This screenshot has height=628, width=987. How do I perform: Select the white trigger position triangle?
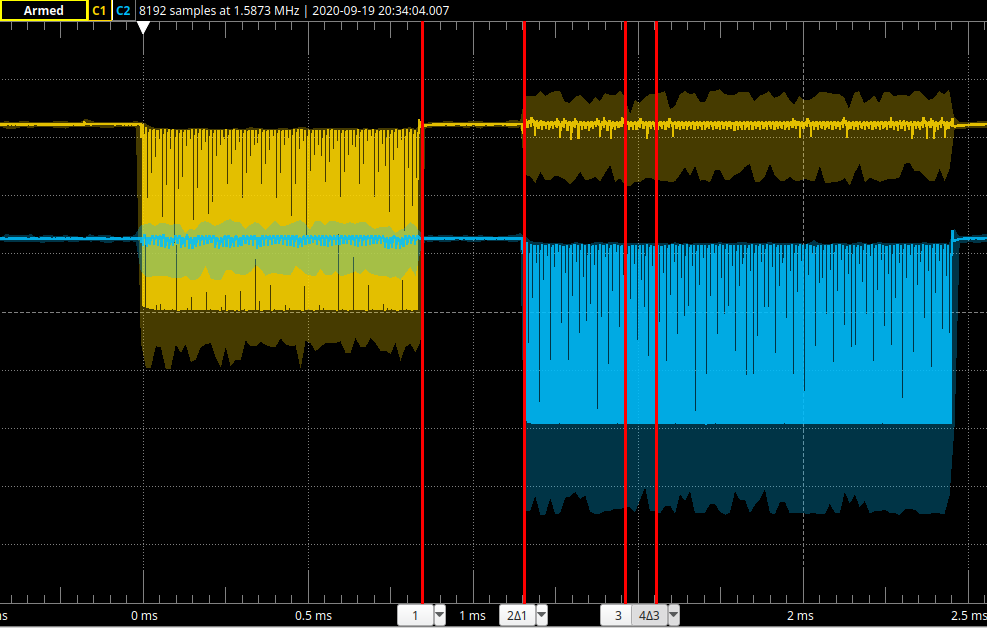click(143, 28)
